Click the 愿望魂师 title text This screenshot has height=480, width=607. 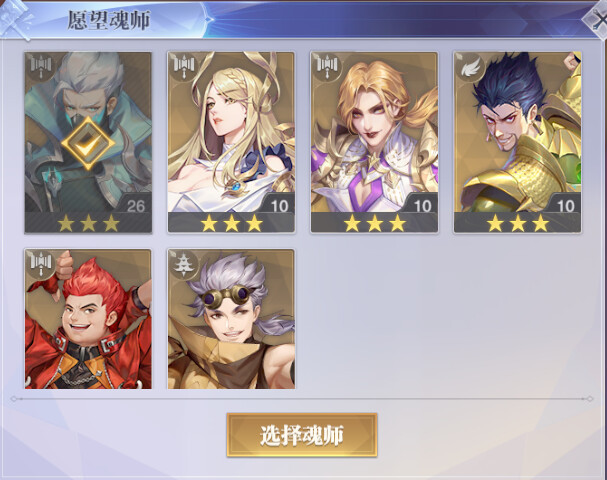[x=109, y=20]
